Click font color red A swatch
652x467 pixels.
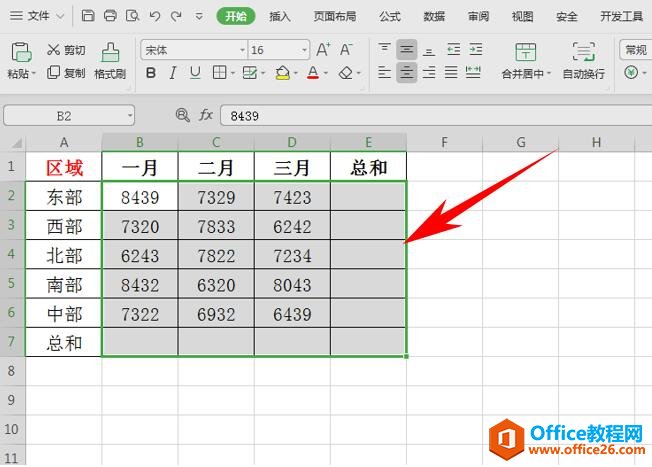(313, 73)
